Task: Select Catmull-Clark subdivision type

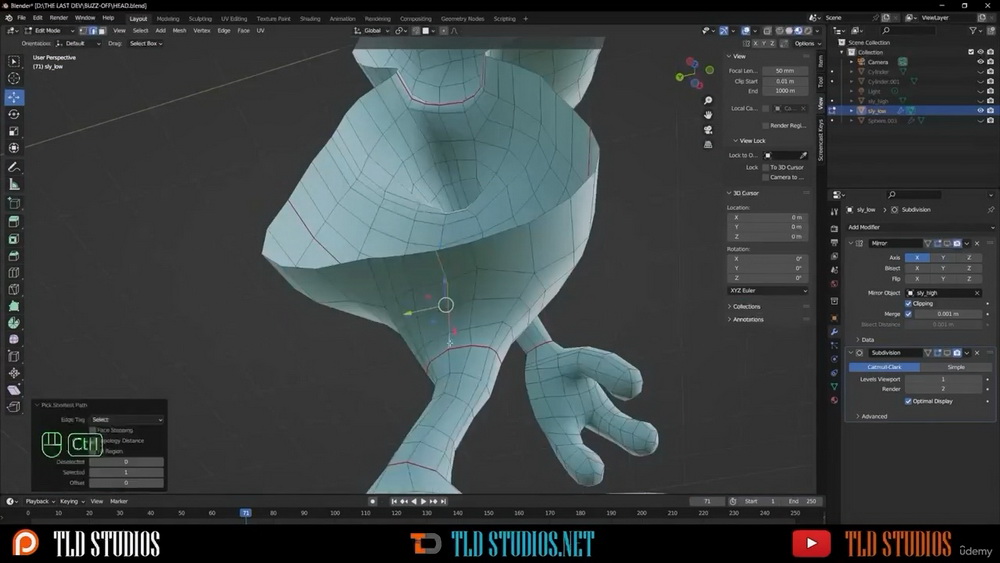Action: pos(884,367)
